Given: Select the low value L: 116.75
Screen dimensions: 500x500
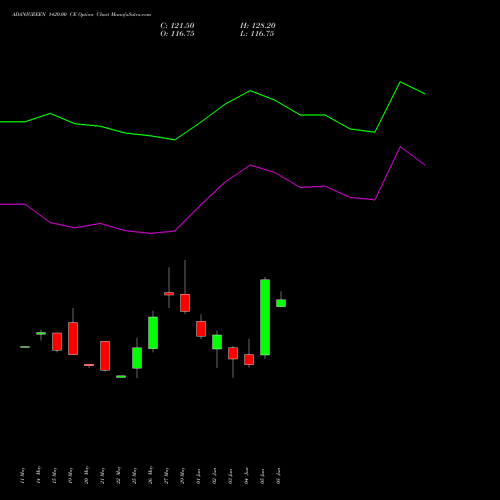Looking at the screenshot, I should (x=257, y=34).
